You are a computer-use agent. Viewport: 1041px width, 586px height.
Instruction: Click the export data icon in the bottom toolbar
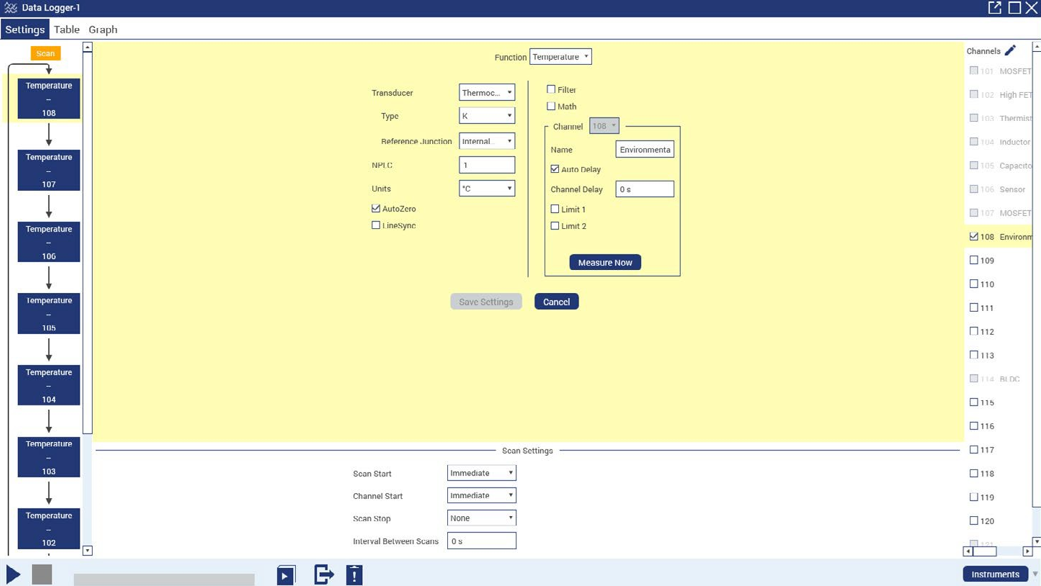click(322, 574)
